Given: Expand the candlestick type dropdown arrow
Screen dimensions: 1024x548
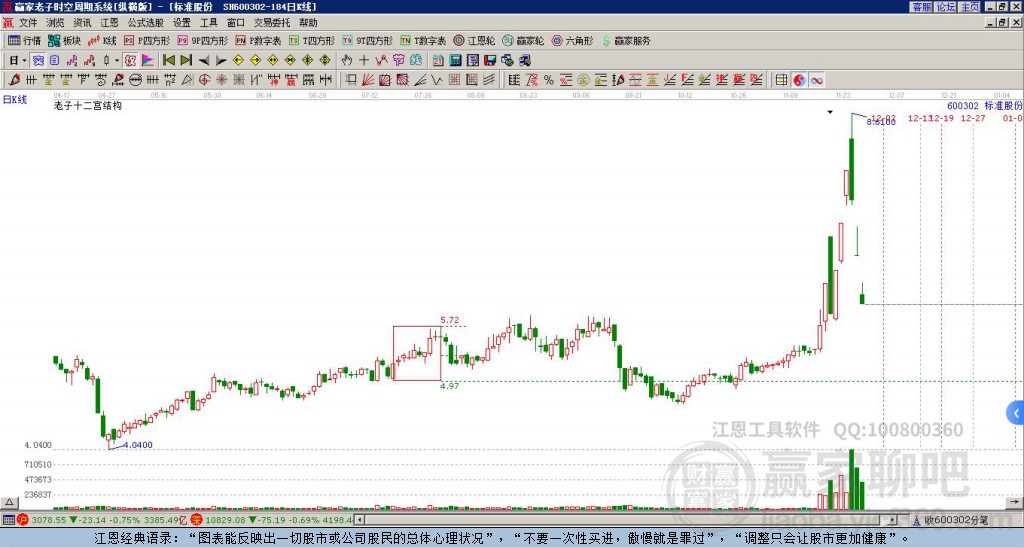Looking at the screenshot, I should click(x=117, y=61).
